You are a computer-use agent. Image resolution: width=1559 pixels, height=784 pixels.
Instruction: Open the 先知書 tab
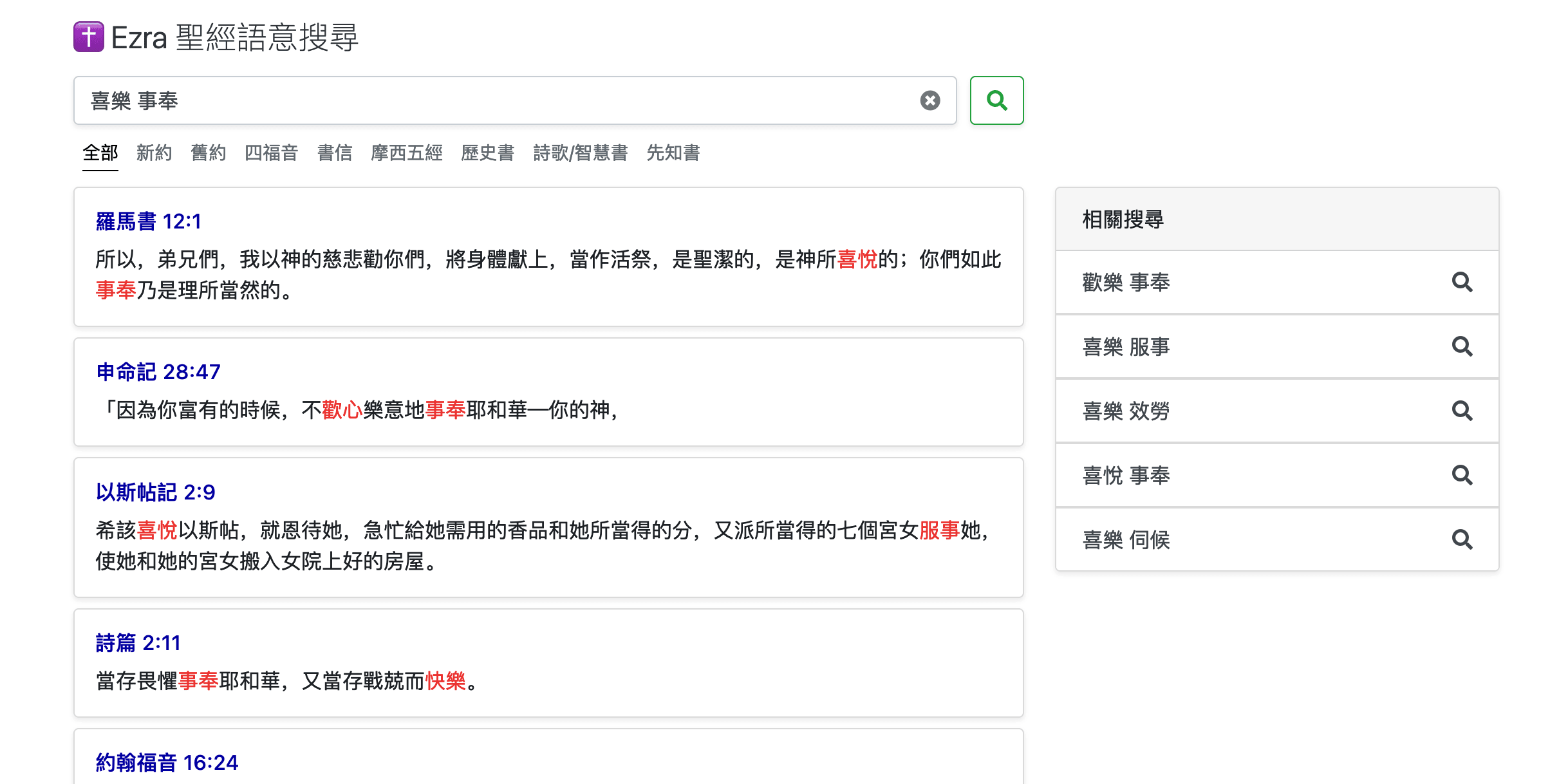673,153
